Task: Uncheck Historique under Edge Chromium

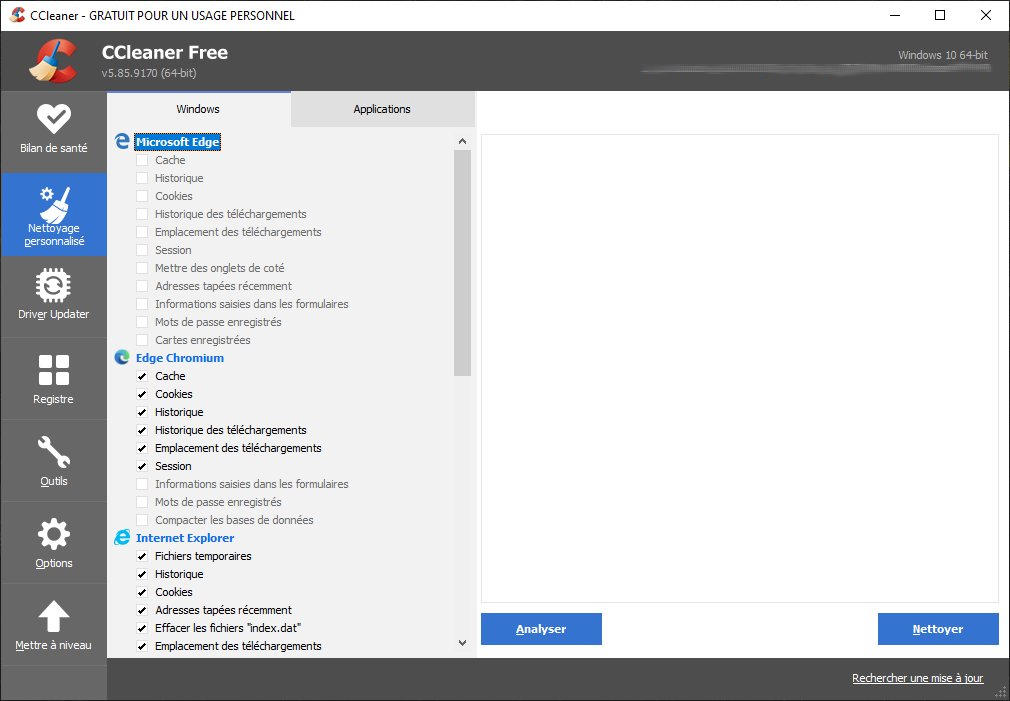Action: [142, 412]
